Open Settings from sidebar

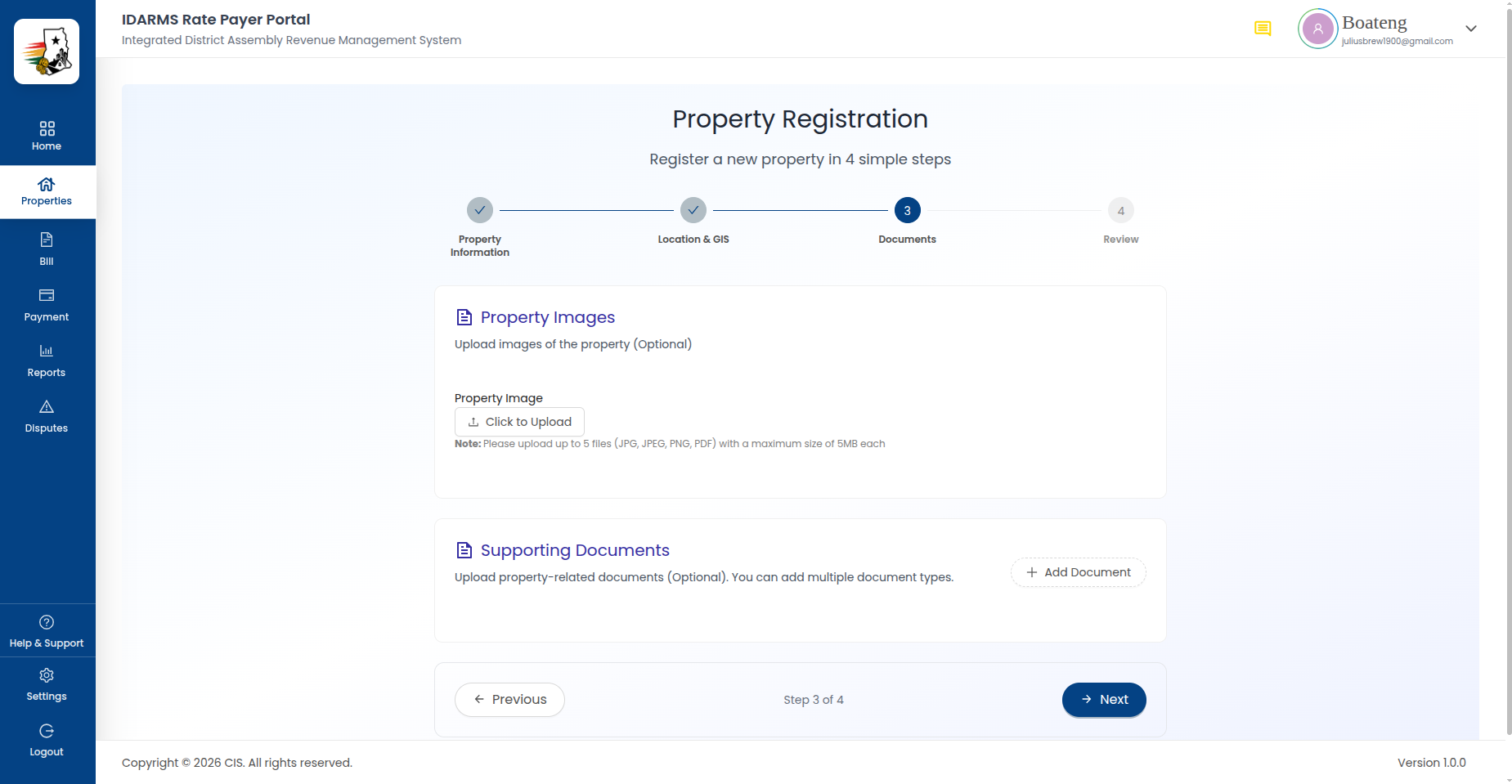47,684
